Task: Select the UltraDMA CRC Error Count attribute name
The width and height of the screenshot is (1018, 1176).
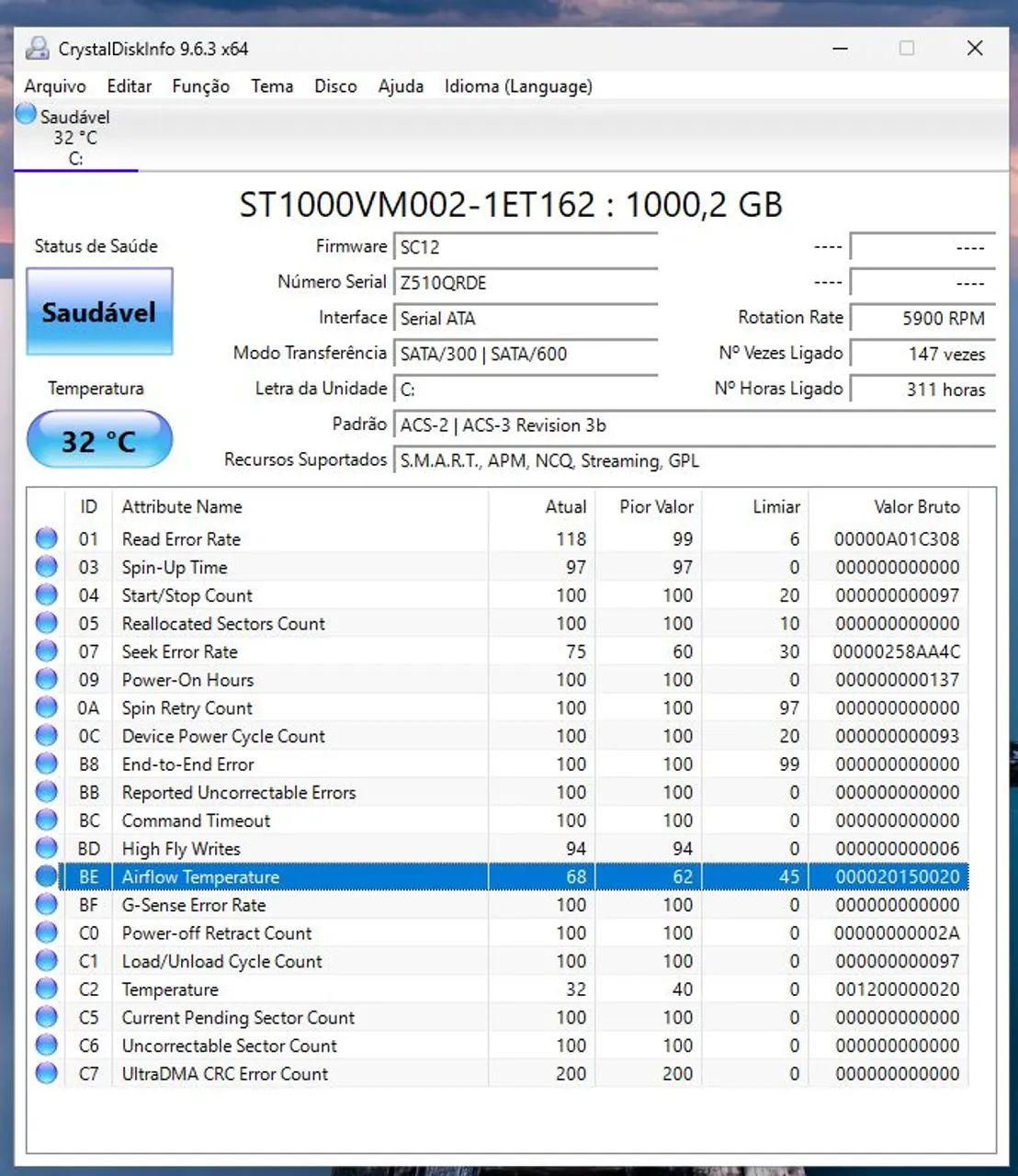Action: [x=225, y=1074]
